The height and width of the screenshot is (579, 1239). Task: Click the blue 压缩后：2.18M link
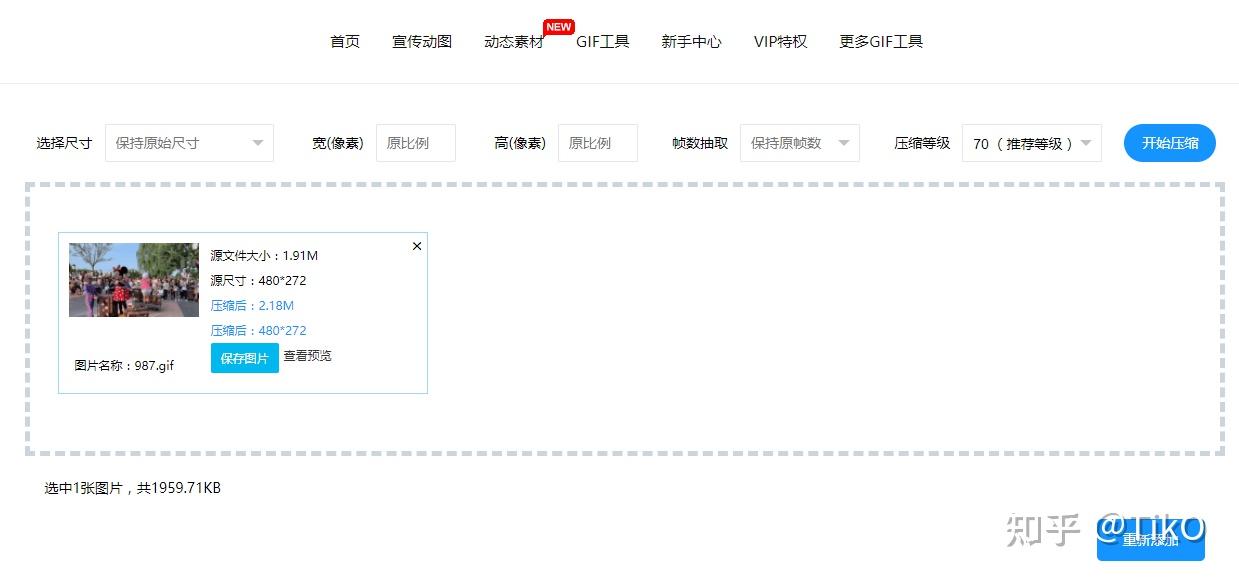coord(252,305)
